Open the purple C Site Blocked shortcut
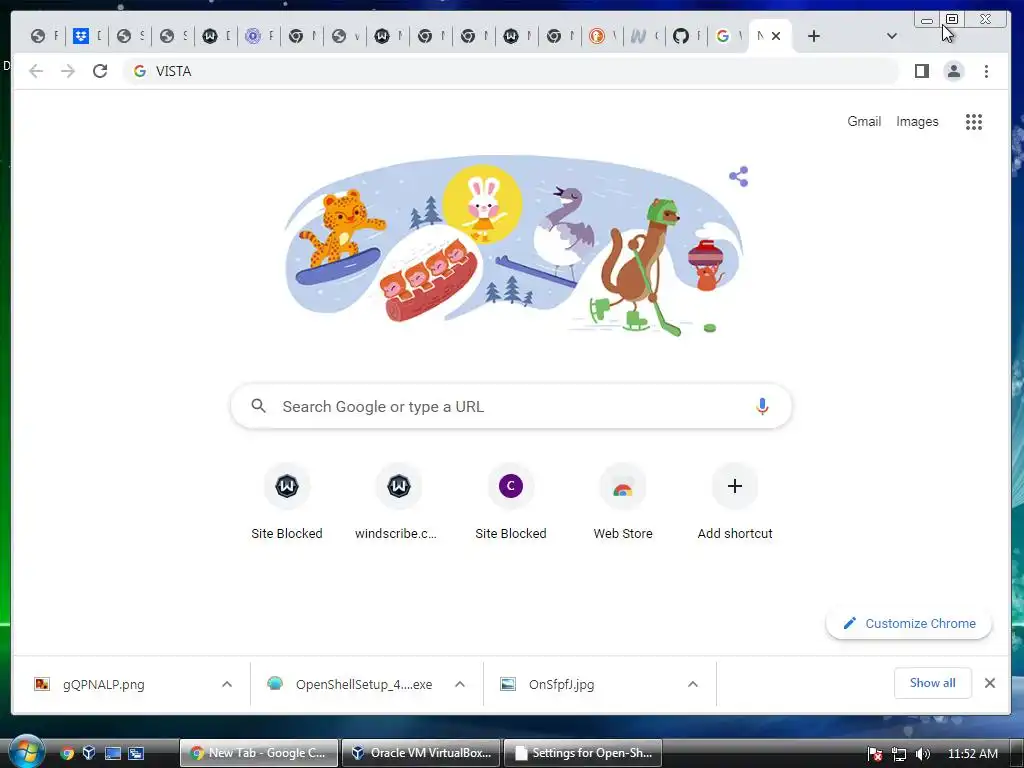 click(511, 502)
